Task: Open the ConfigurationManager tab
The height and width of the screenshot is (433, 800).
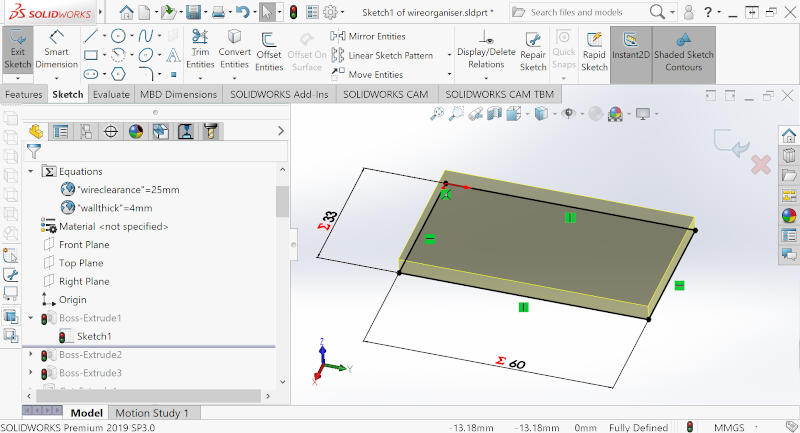Action: (x=86, y=132)
